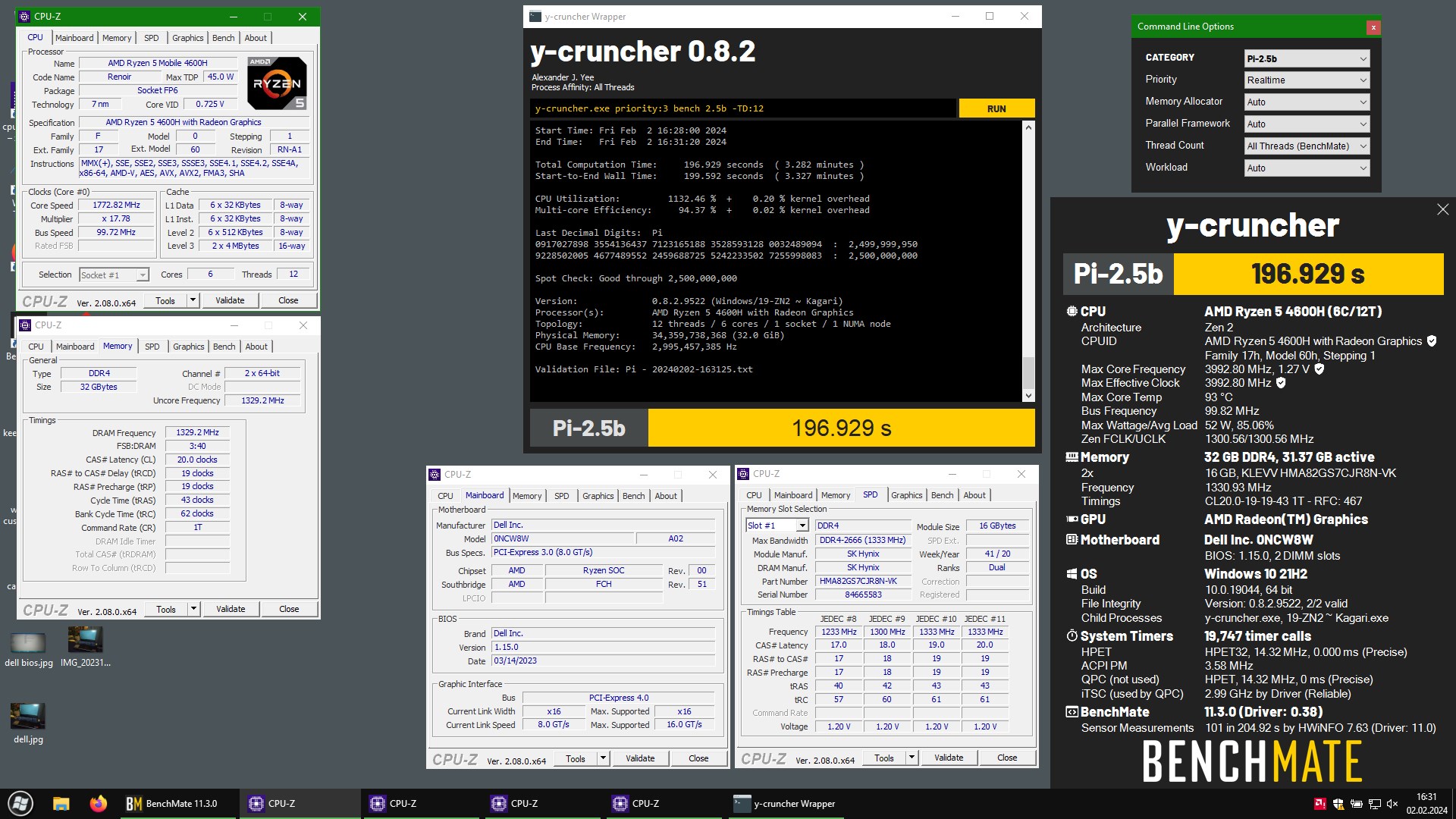The image size is (1456, 819).
Task: Click the yellow RUN button
Action: tap(996, 108)
